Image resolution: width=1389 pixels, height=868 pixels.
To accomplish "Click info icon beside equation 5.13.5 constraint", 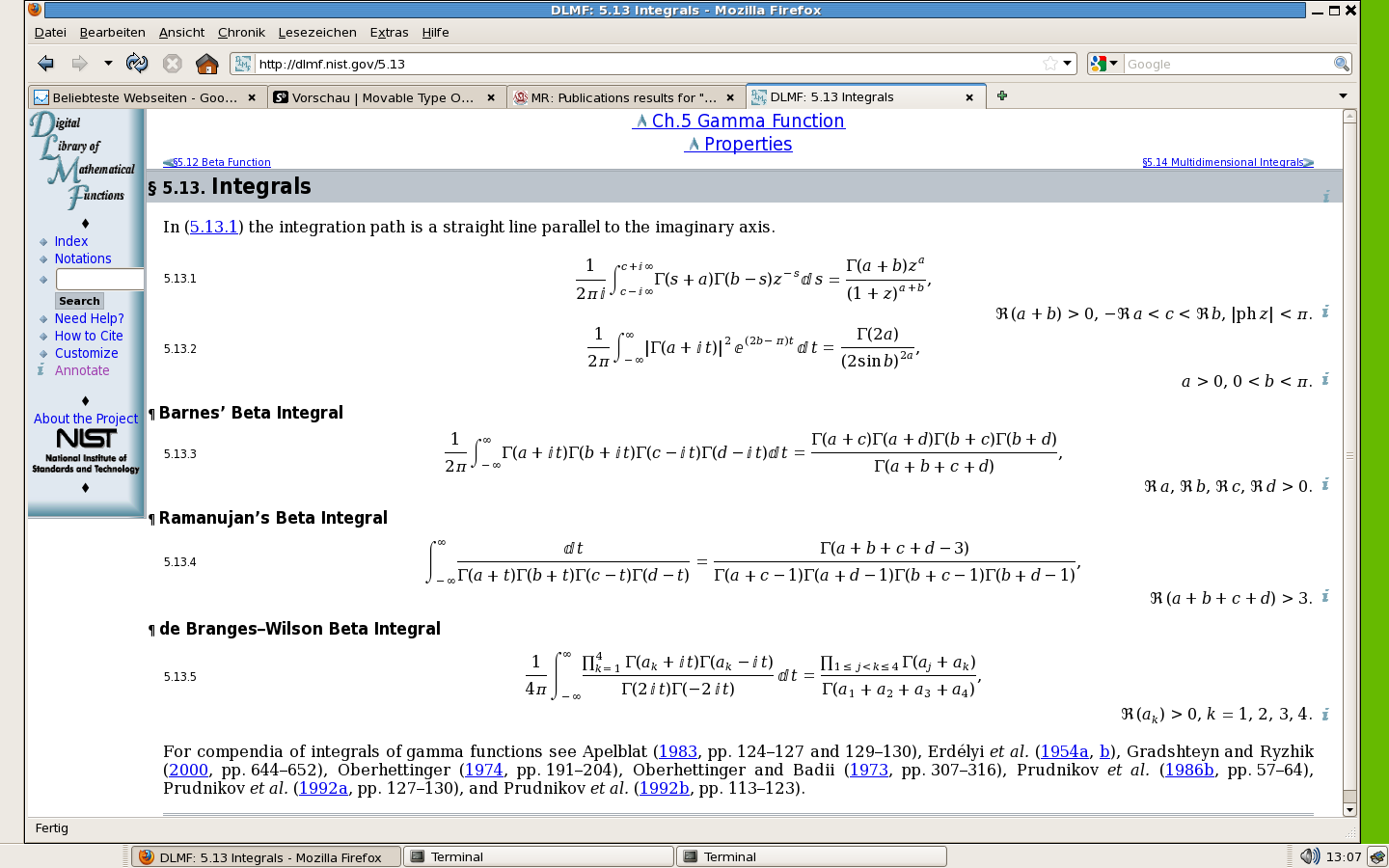I will click(1325, 715).
